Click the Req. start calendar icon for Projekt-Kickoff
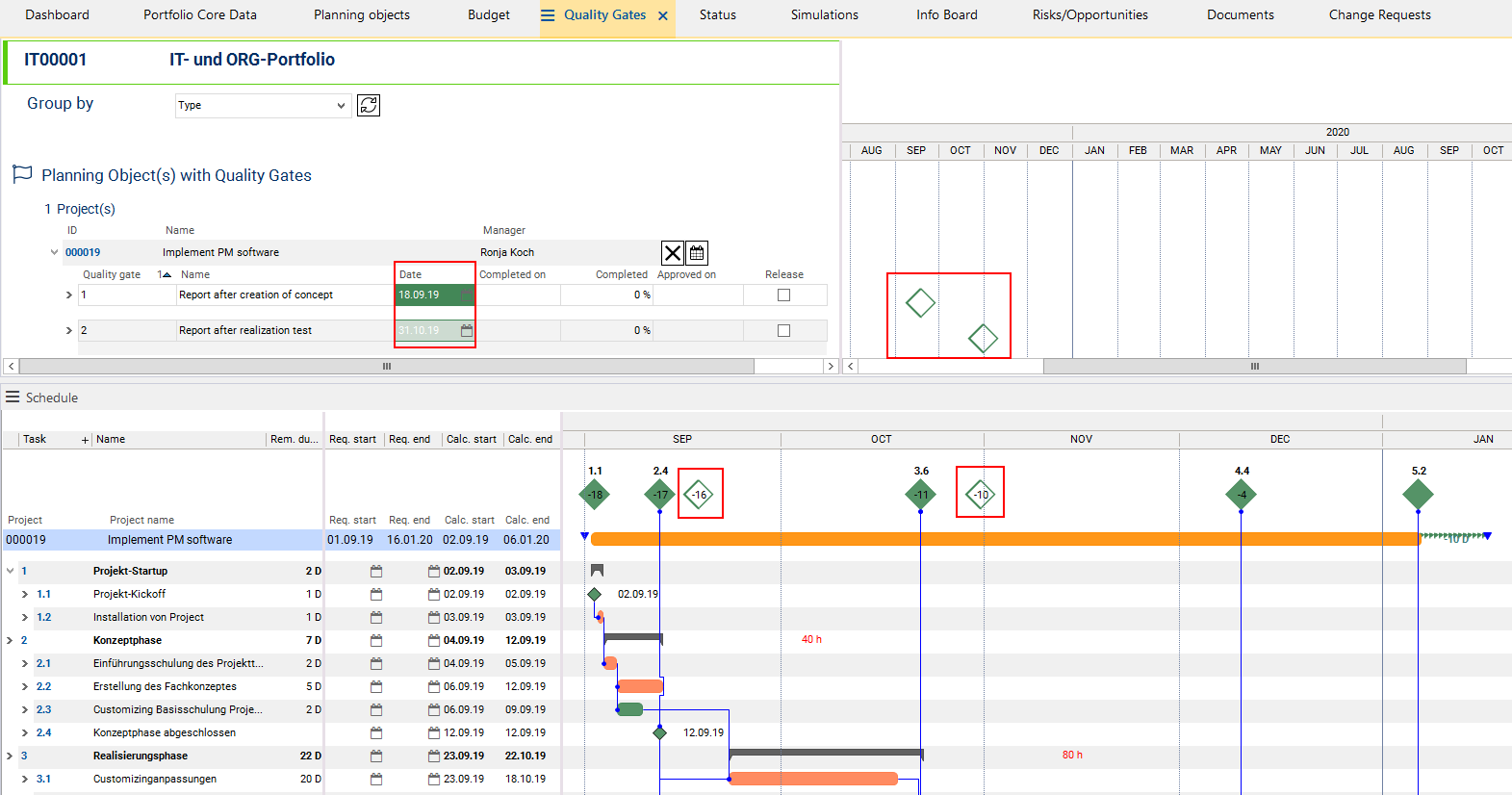The width and height of the screenshot is (1512, 795). tap(376, 595)
